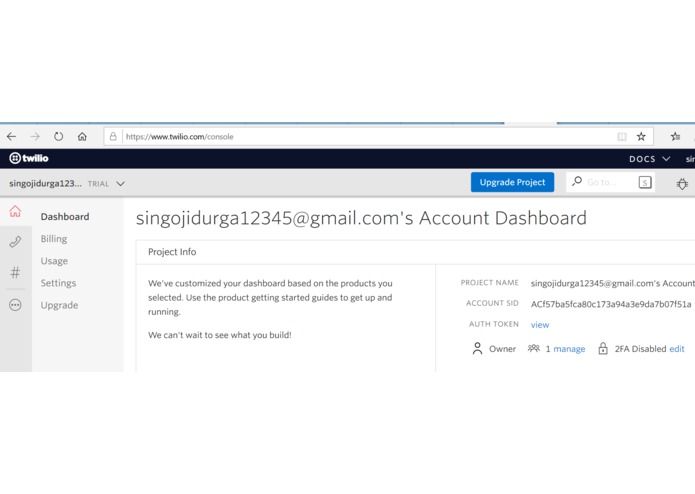The height and width of the screenshot is (494, 695).
Task: Open the browser home page icon
Action: tap(82, 136)
